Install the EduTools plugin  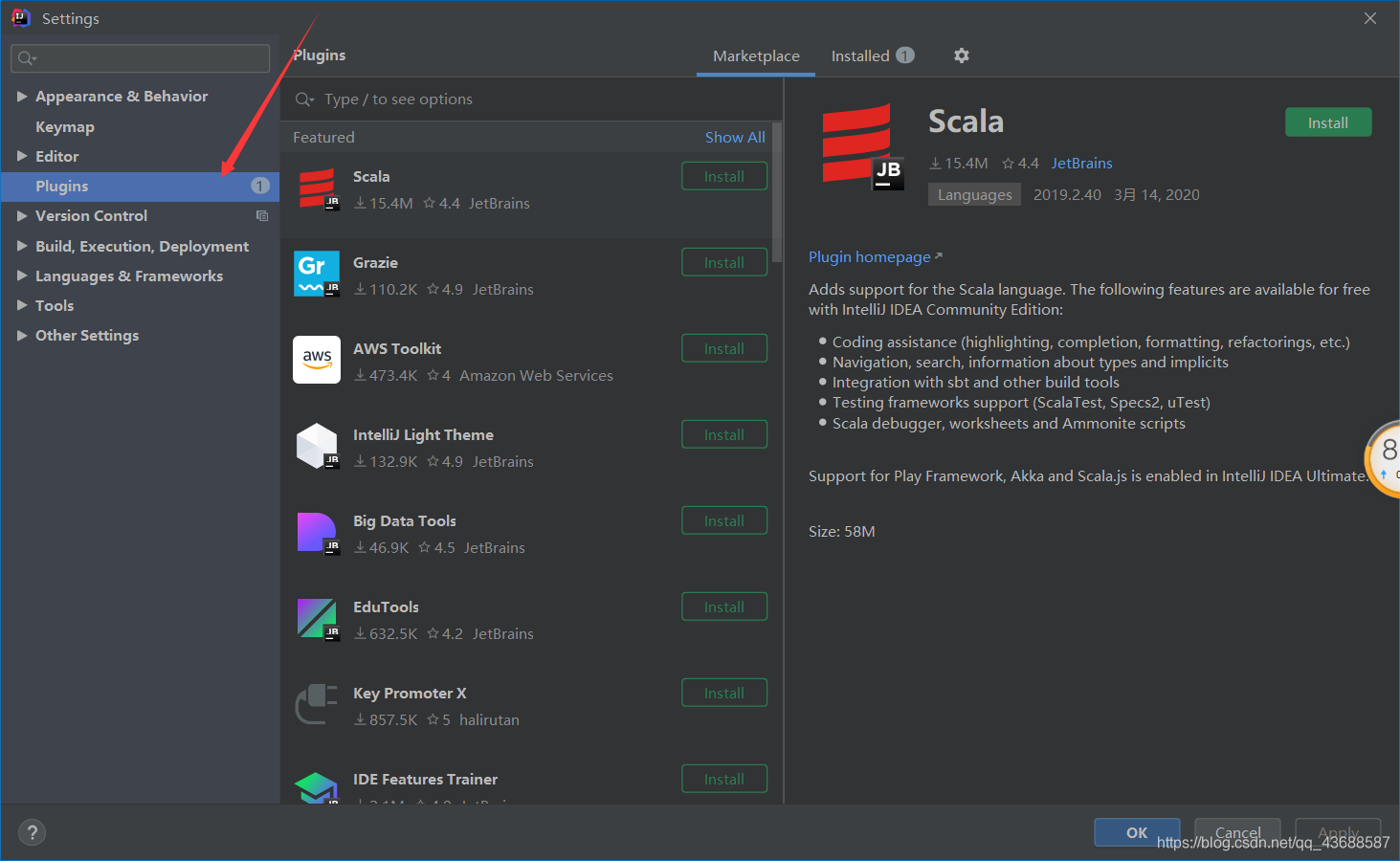724,607
